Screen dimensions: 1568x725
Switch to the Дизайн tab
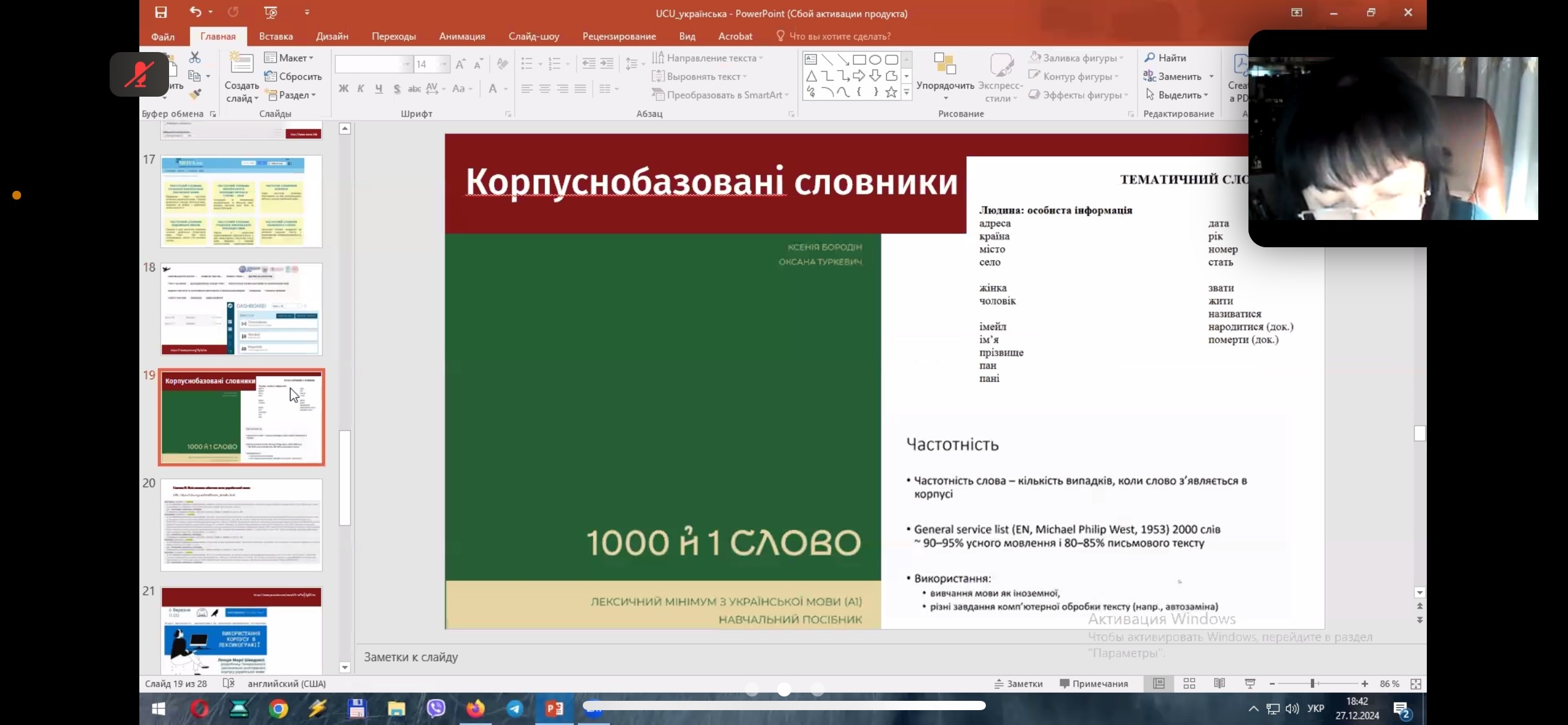(332, 36)
